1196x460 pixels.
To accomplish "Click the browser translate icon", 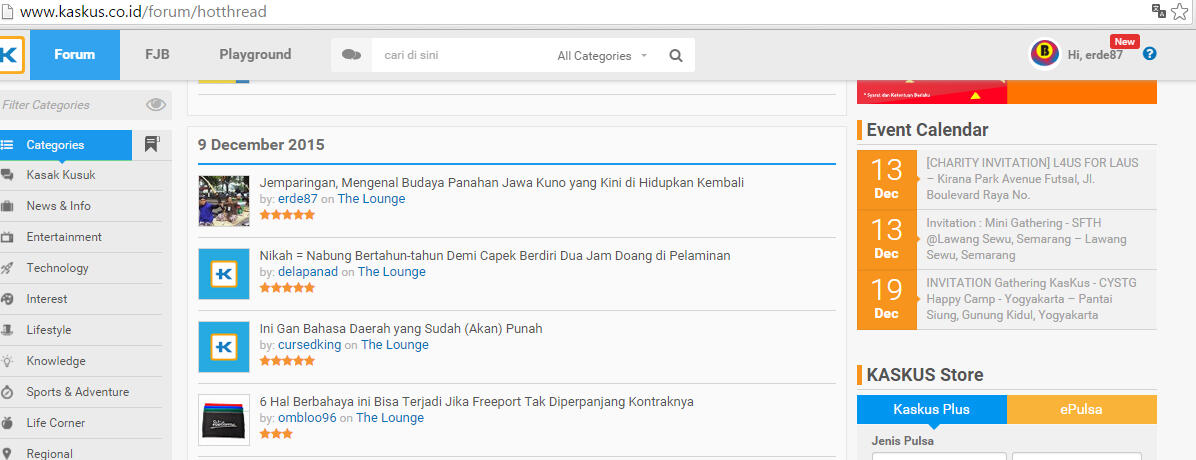I will pyautogui.click(x=1159, y=11).
